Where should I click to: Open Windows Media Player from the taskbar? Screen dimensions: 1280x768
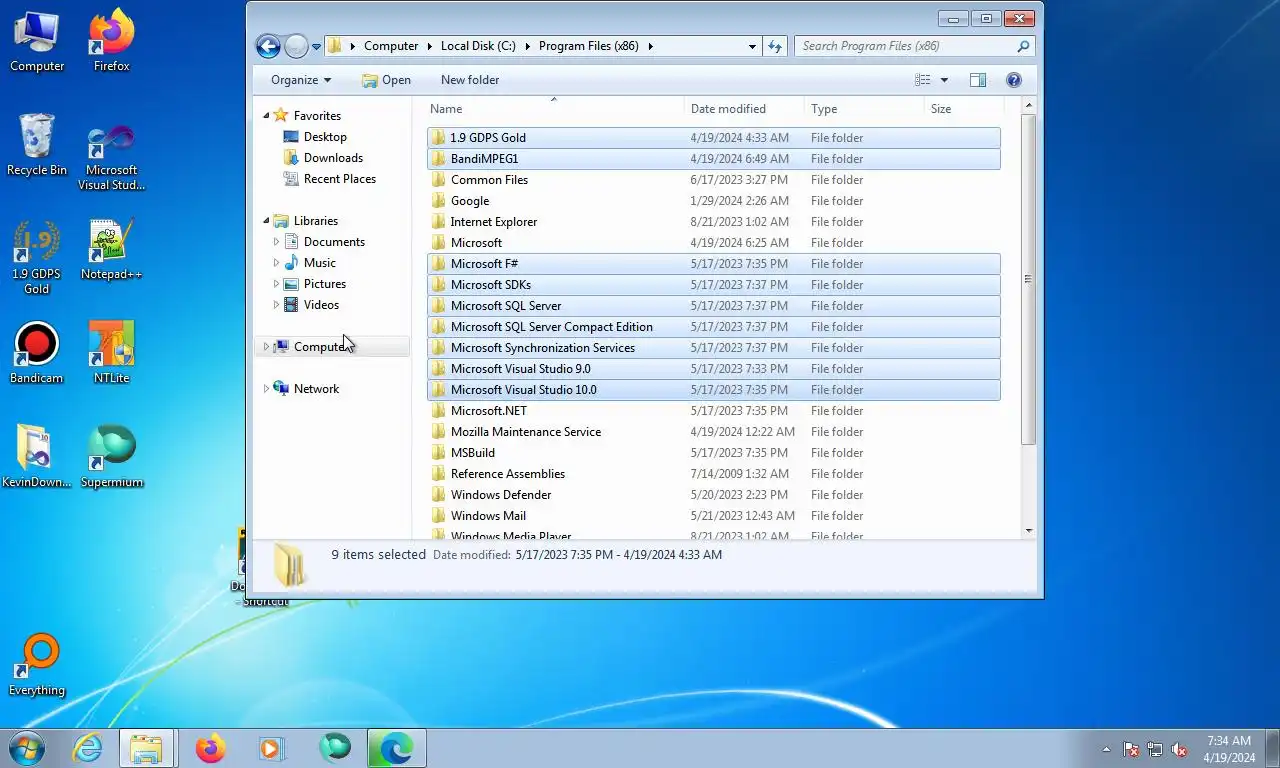[x=271, y=748]
